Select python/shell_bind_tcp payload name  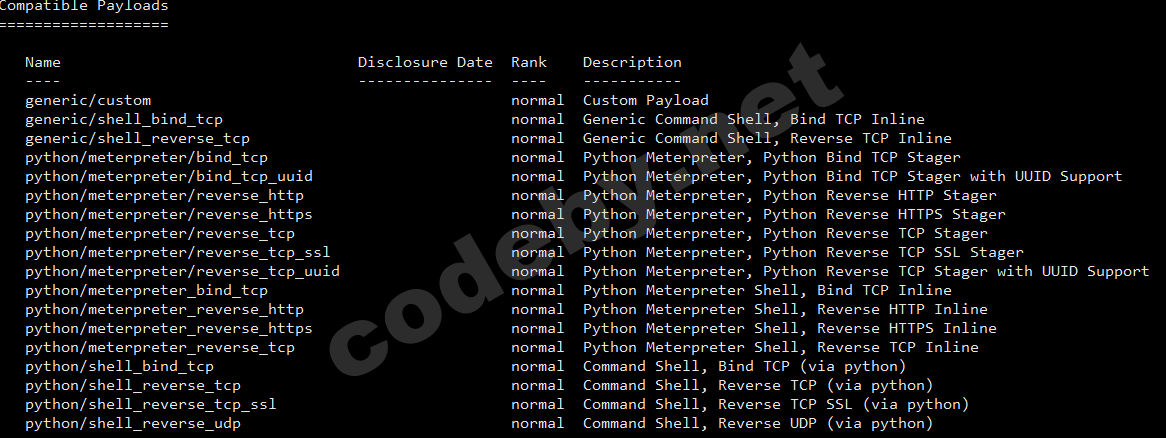point(119,366)
